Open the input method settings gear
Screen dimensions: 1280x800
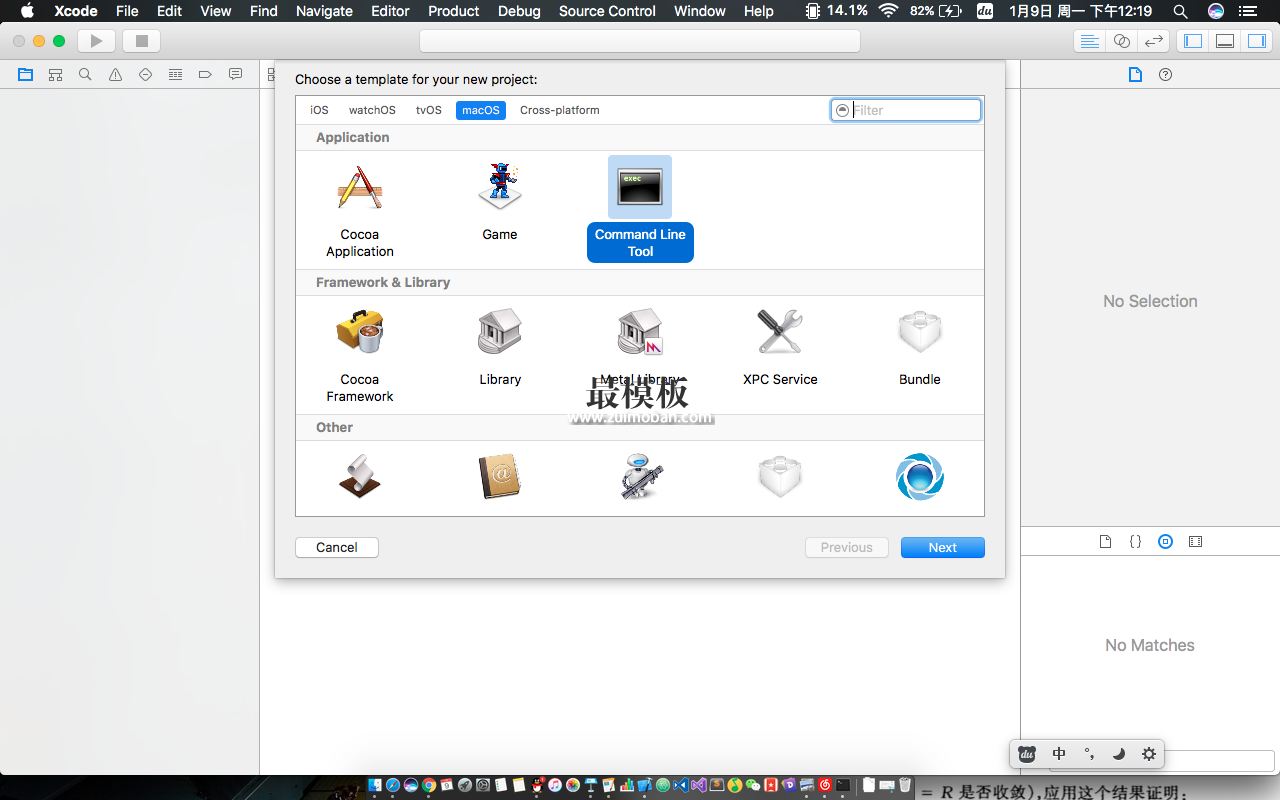[x=1149, y=754]
